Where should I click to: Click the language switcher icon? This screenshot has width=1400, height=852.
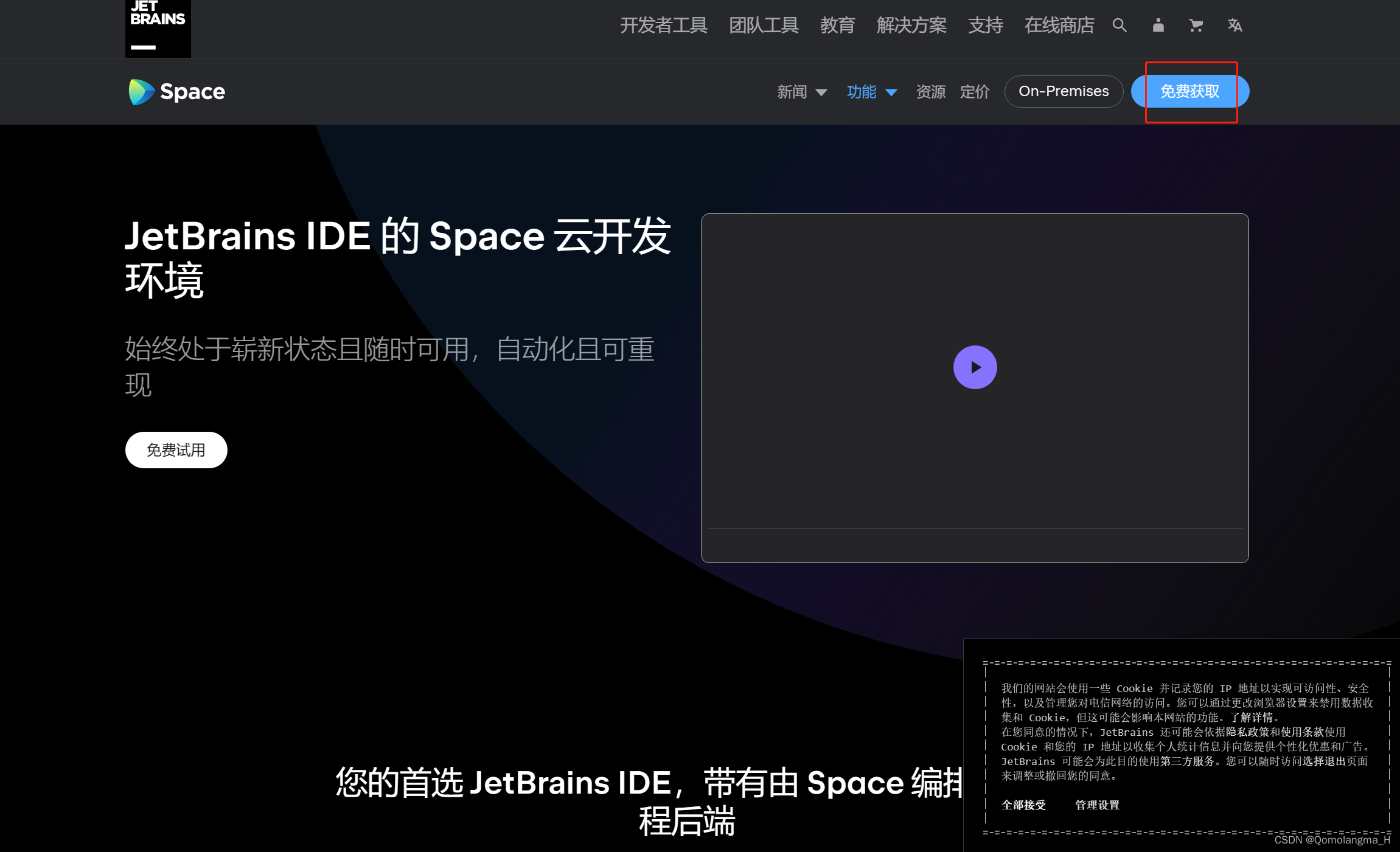coord(1235,26)
